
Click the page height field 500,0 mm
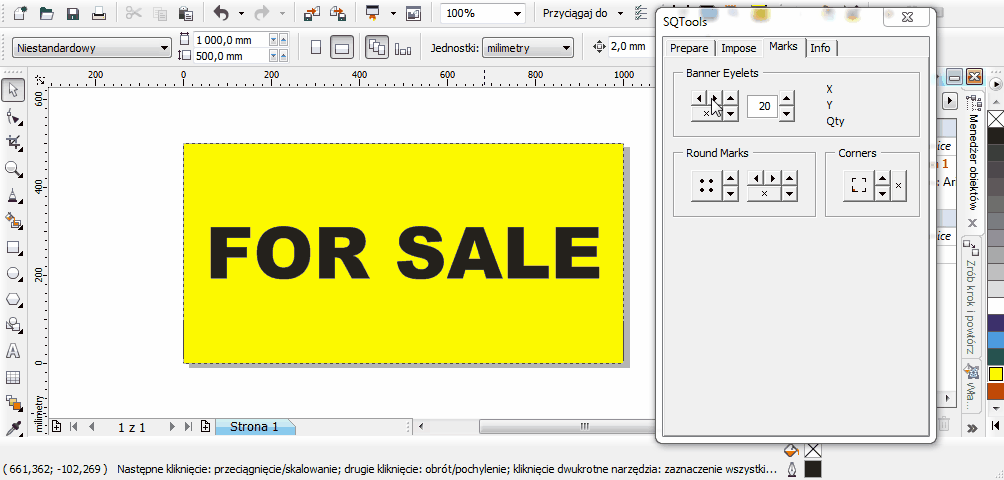(231, 56)
